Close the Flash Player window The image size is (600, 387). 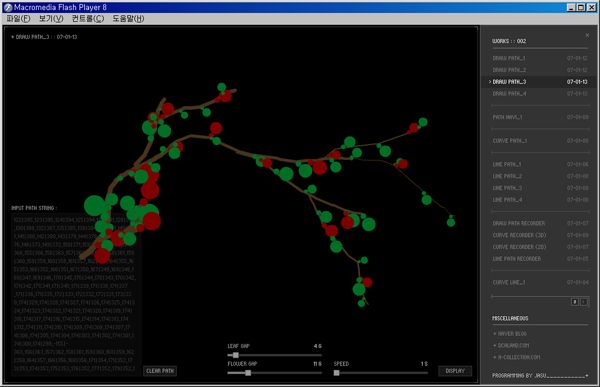pos(592,7)
